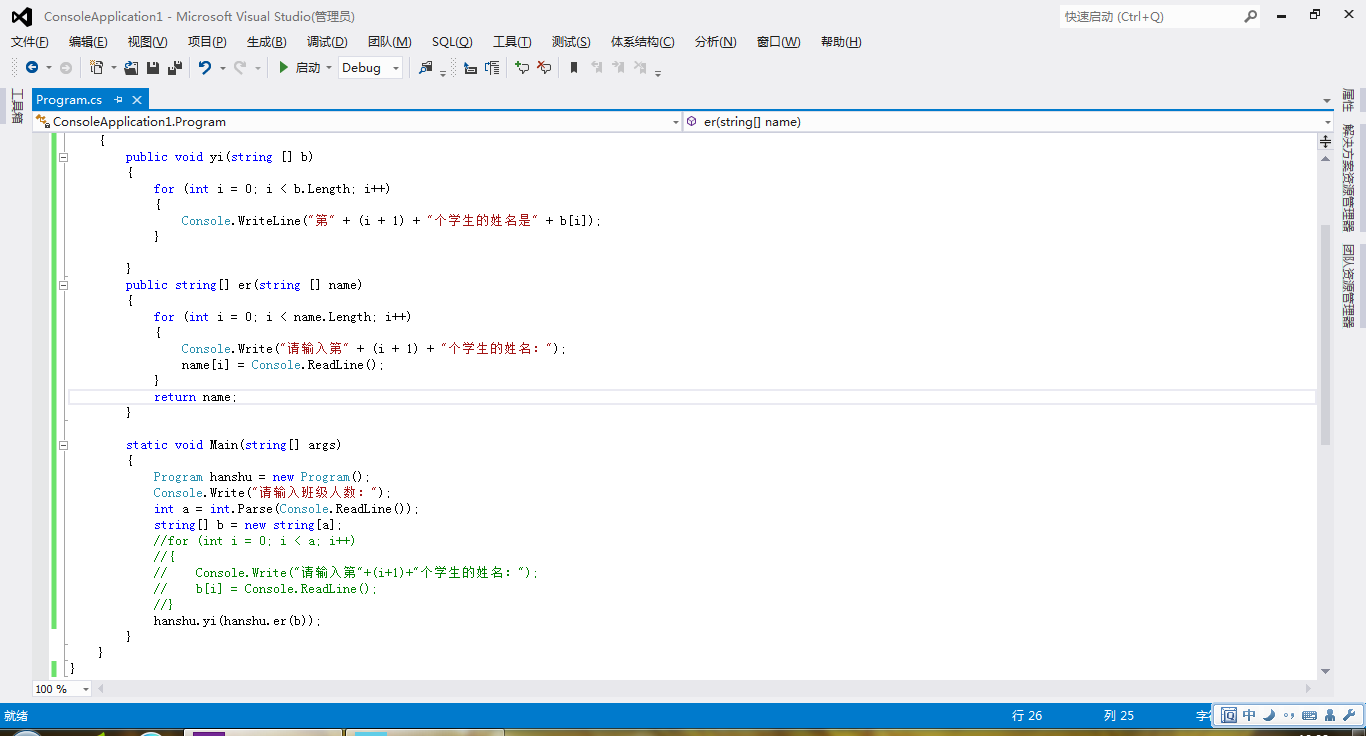Open the IME wrench settings icon

coord(1349,715)
